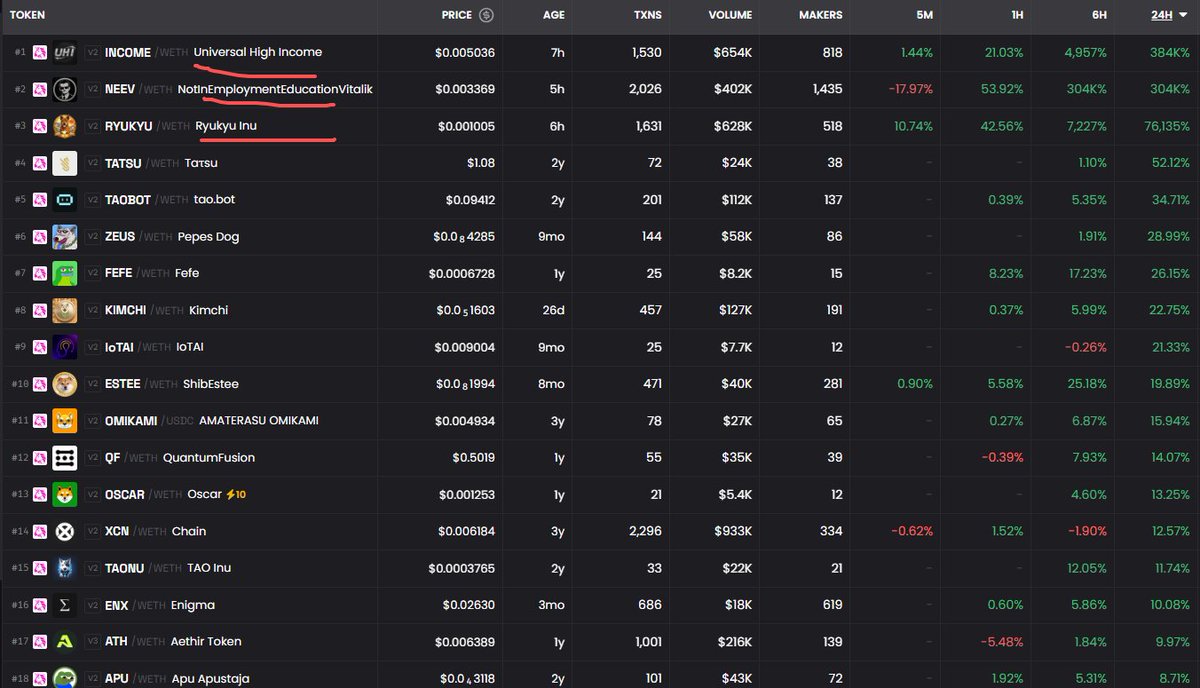Select the INCOME price $0.005036
Screen dimensions: 1200x688
coord(465,52)
